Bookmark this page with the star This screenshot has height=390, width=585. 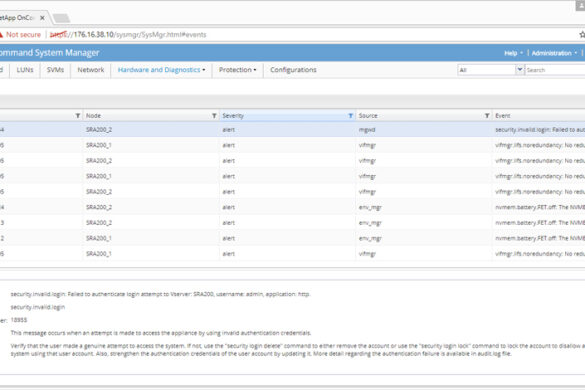point(582,34)
